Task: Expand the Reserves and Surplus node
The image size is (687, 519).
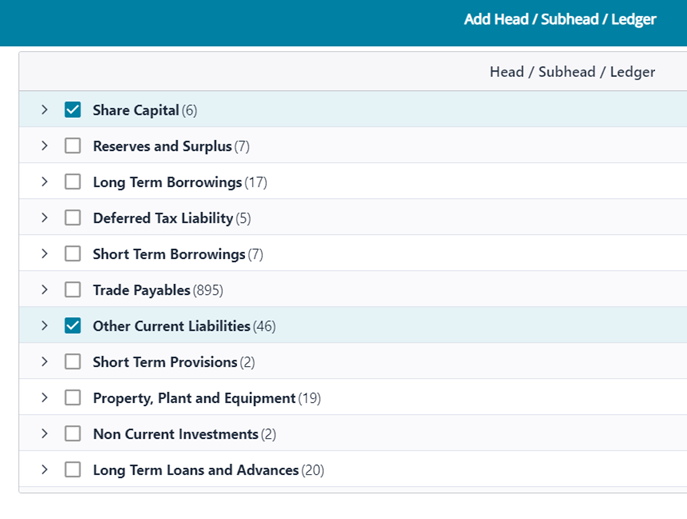Action: [45, 146]
